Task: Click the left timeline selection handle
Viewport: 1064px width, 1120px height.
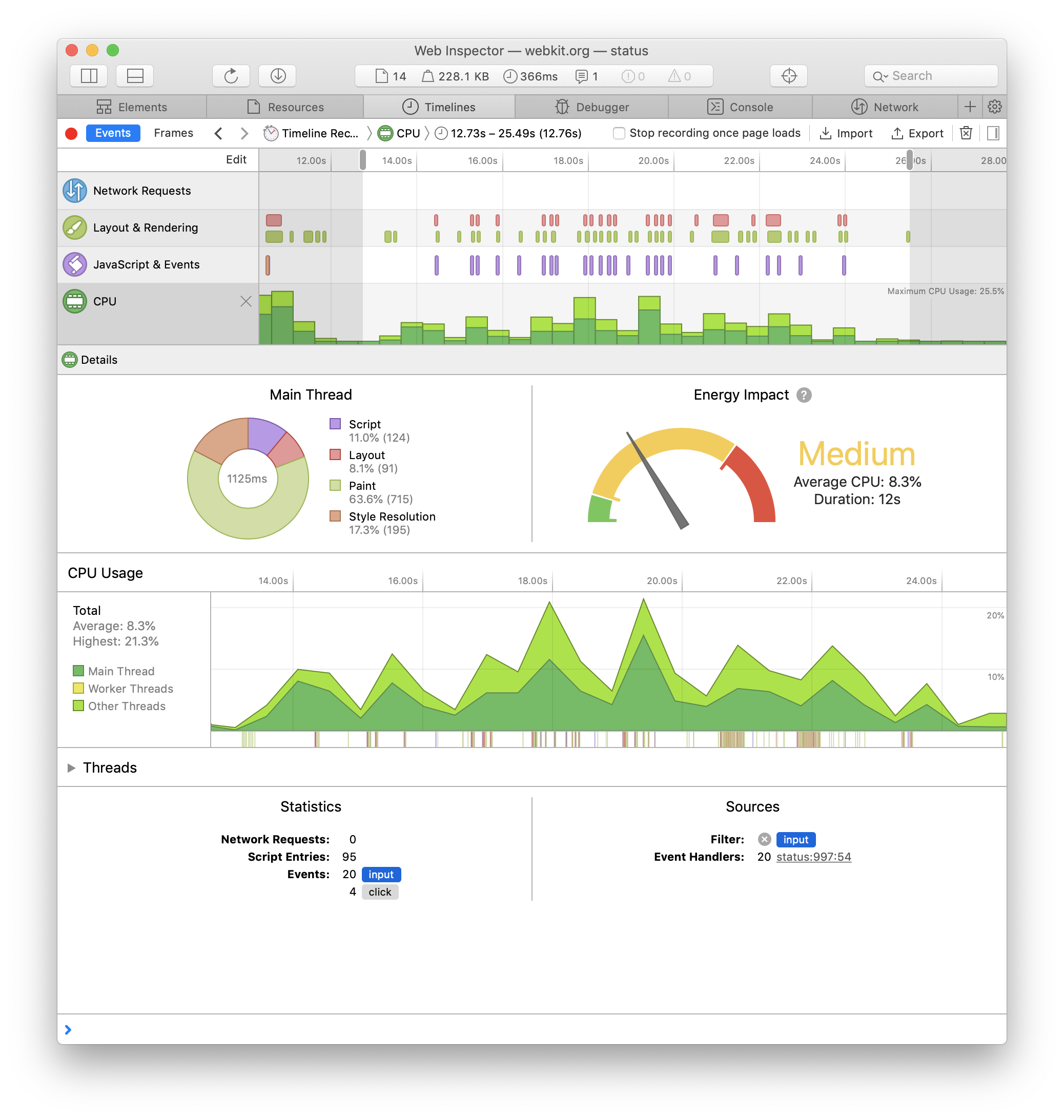Action: pos(363,160)
